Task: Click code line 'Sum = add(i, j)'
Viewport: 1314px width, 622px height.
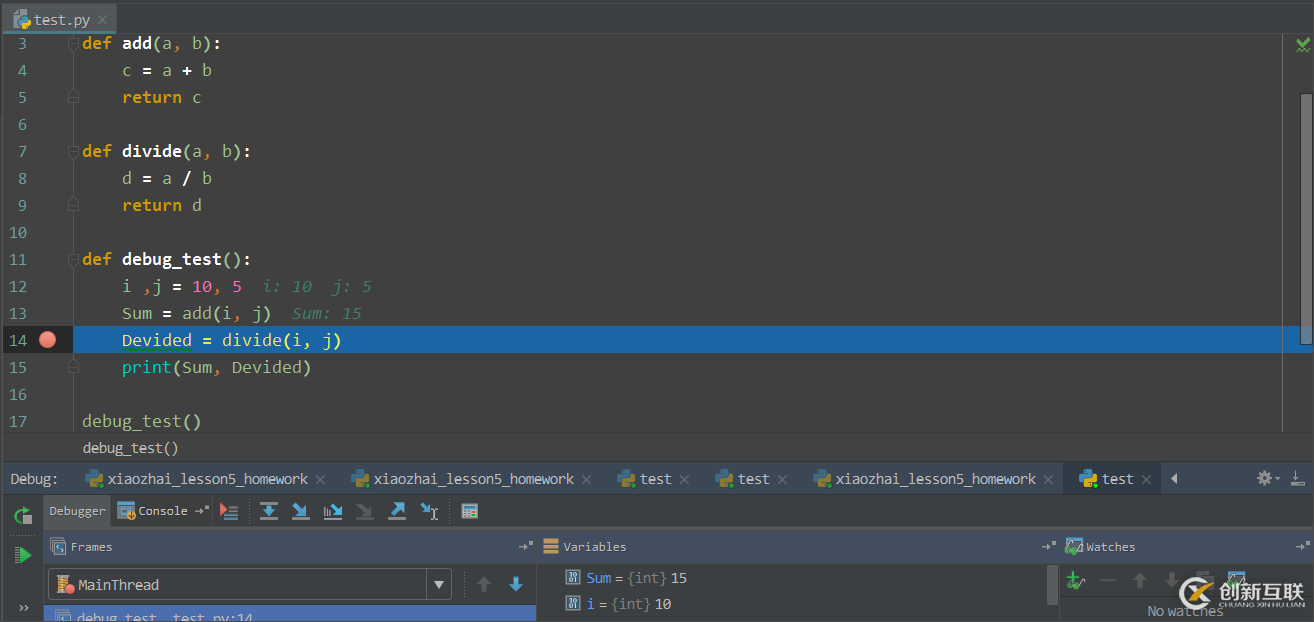Action: click(x=197, y=313)
